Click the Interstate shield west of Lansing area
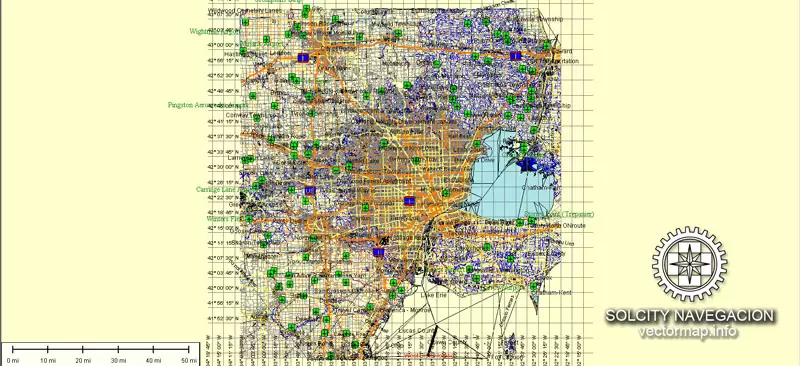 point(303,58)
